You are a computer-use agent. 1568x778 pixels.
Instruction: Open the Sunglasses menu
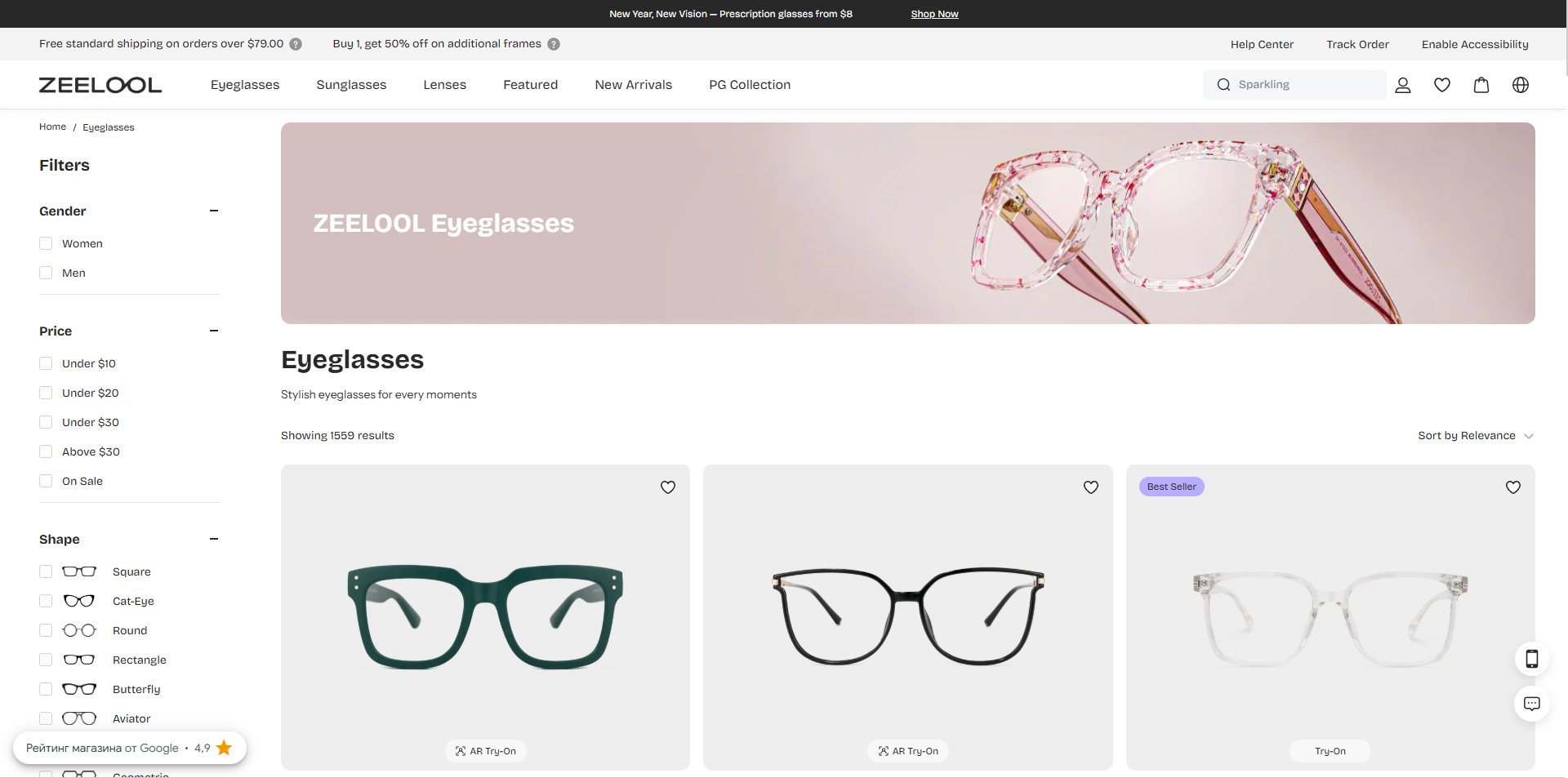click(351, 85)
